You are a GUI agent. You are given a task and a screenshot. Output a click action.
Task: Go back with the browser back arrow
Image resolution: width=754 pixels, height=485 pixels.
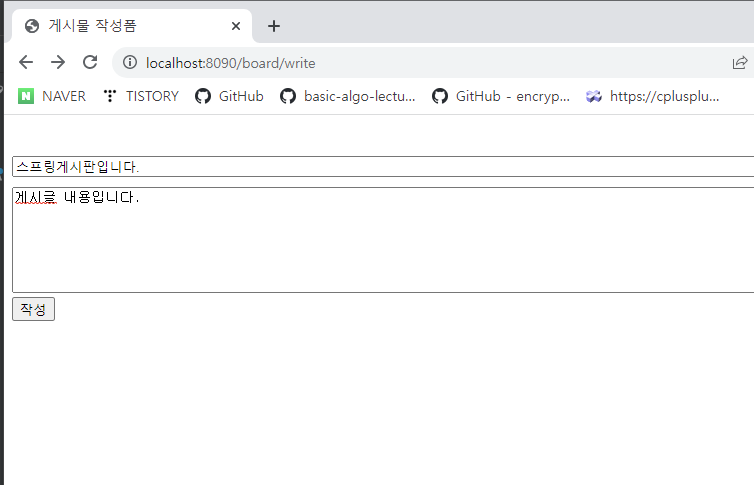coord(26,62)
